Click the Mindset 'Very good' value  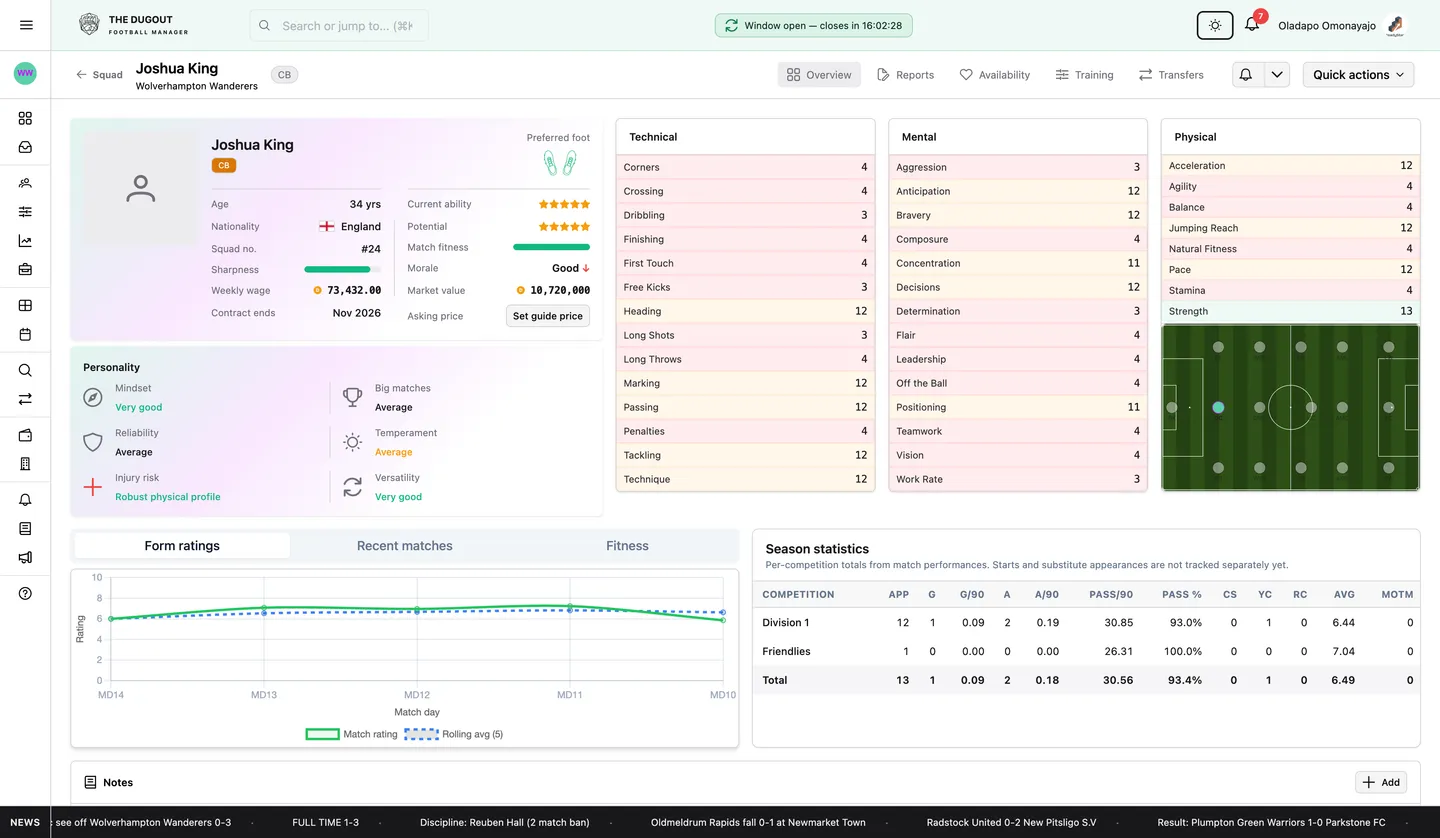[x=138, y=407]
